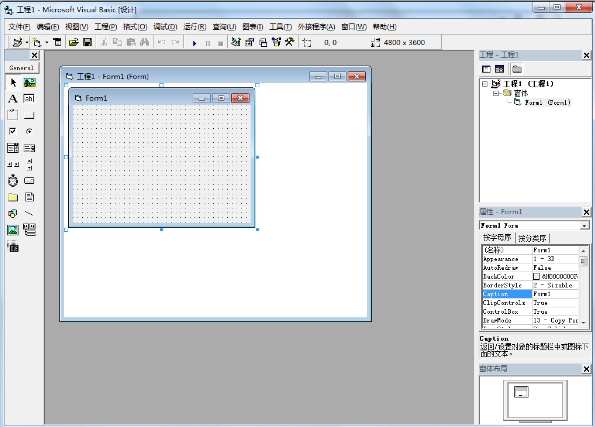Viewport: 595px width, 427px height.
Task: Open the 帮助(H) menu
Action: tap(384, 27)
